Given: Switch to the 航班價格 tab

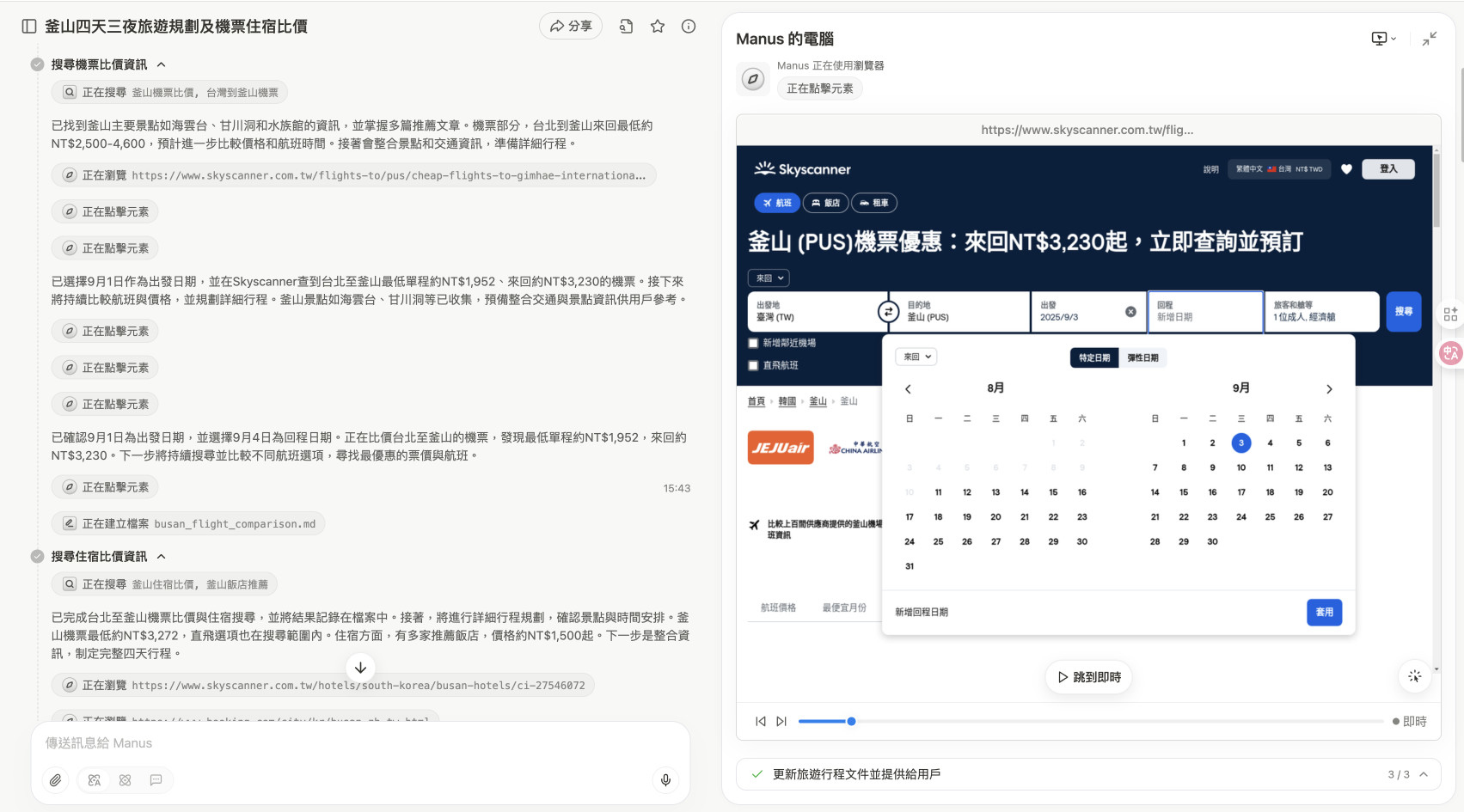Looking at the screenshot, I should tap(779, 607).
